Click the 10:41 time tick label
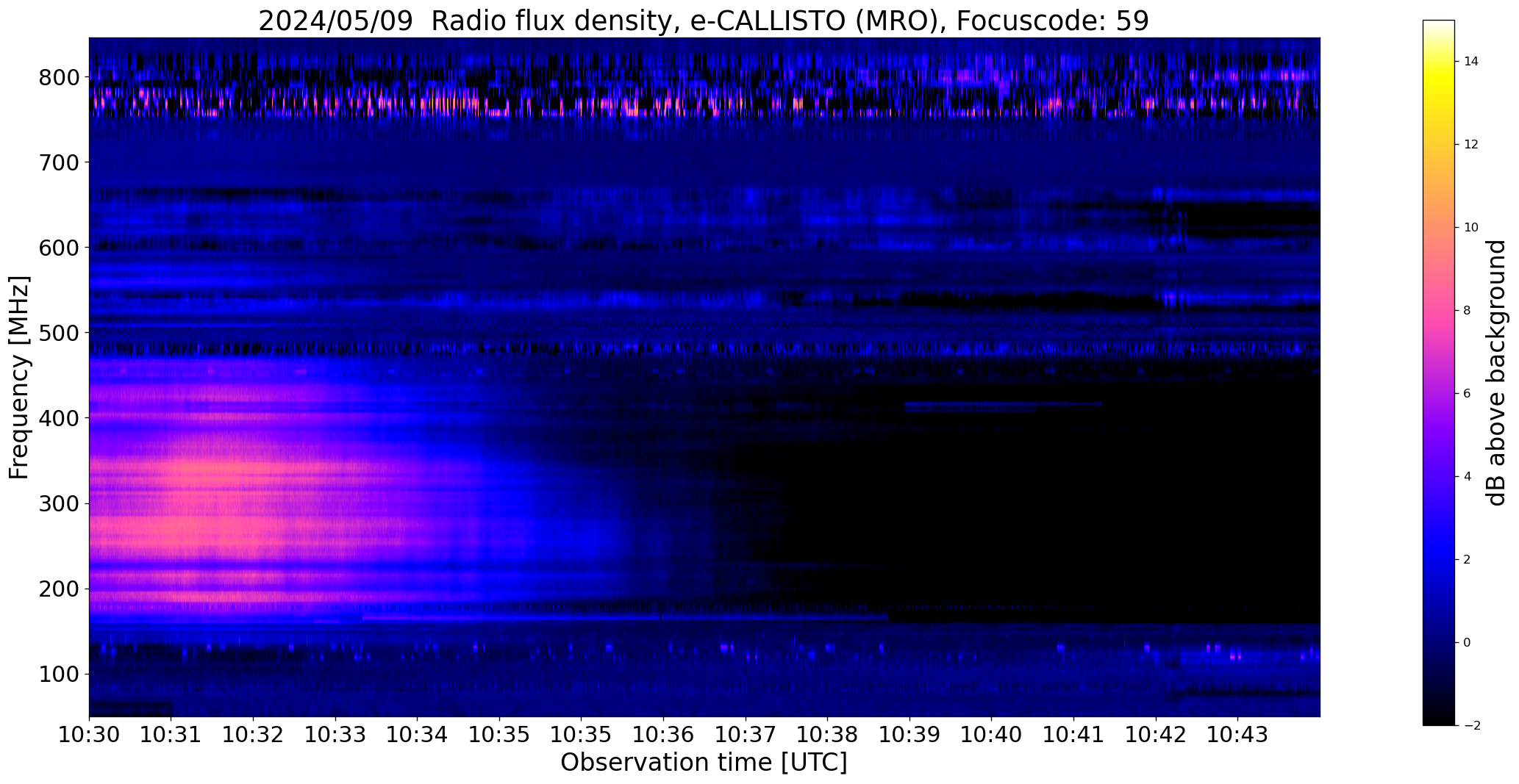Image resolution: width=1519 pixels, height=784 pixels. (1074, 735)
